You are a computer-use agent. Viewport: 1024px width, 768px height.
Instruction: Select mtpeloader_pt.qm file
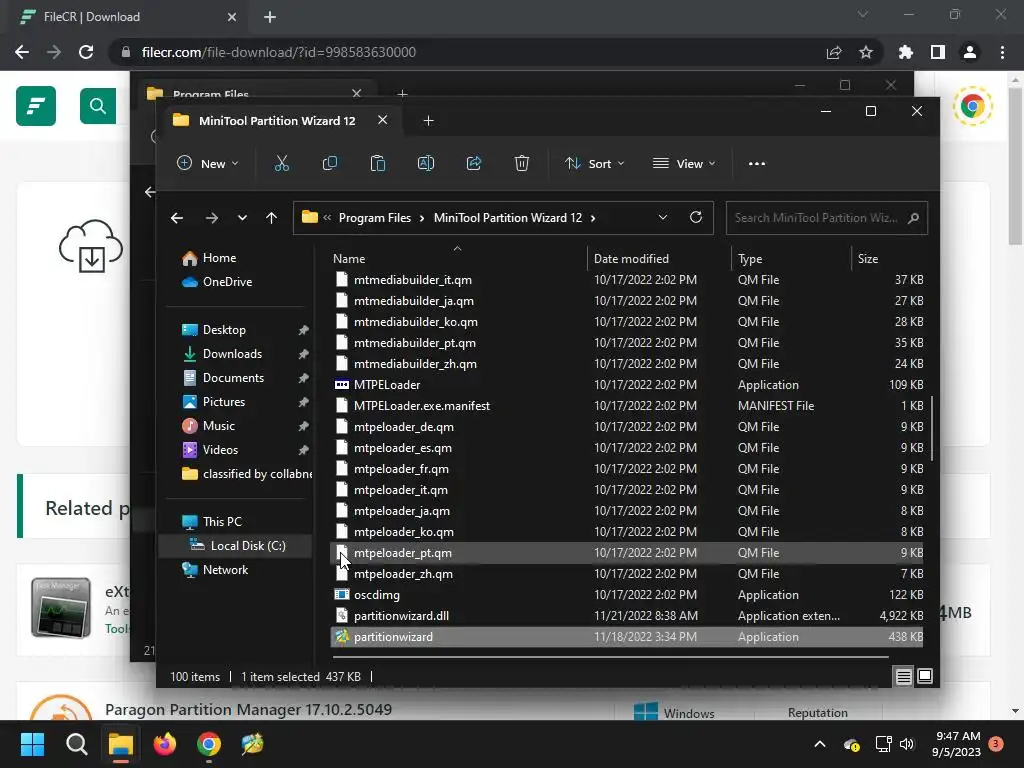[x=626, y=553]
